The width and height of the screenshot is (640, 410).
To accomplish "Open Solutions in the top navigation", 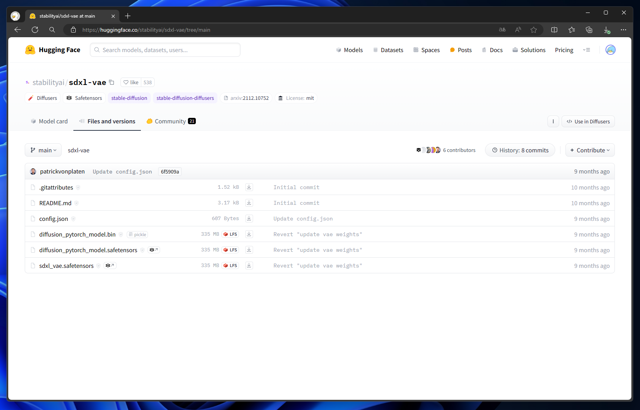I will coord(529,50).
